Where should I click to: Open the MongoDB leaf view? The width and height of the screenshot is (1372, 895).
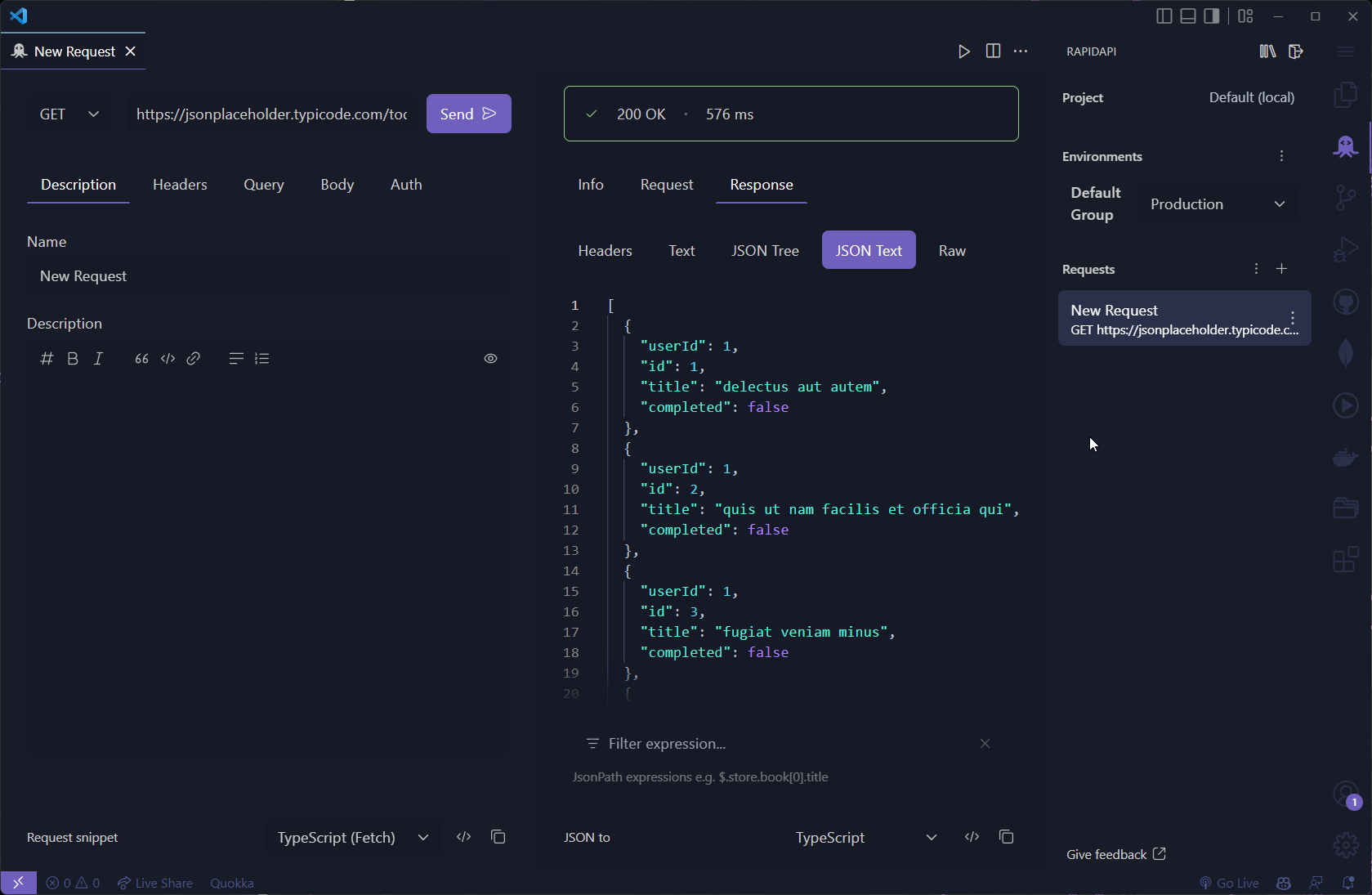[1346, 353]
